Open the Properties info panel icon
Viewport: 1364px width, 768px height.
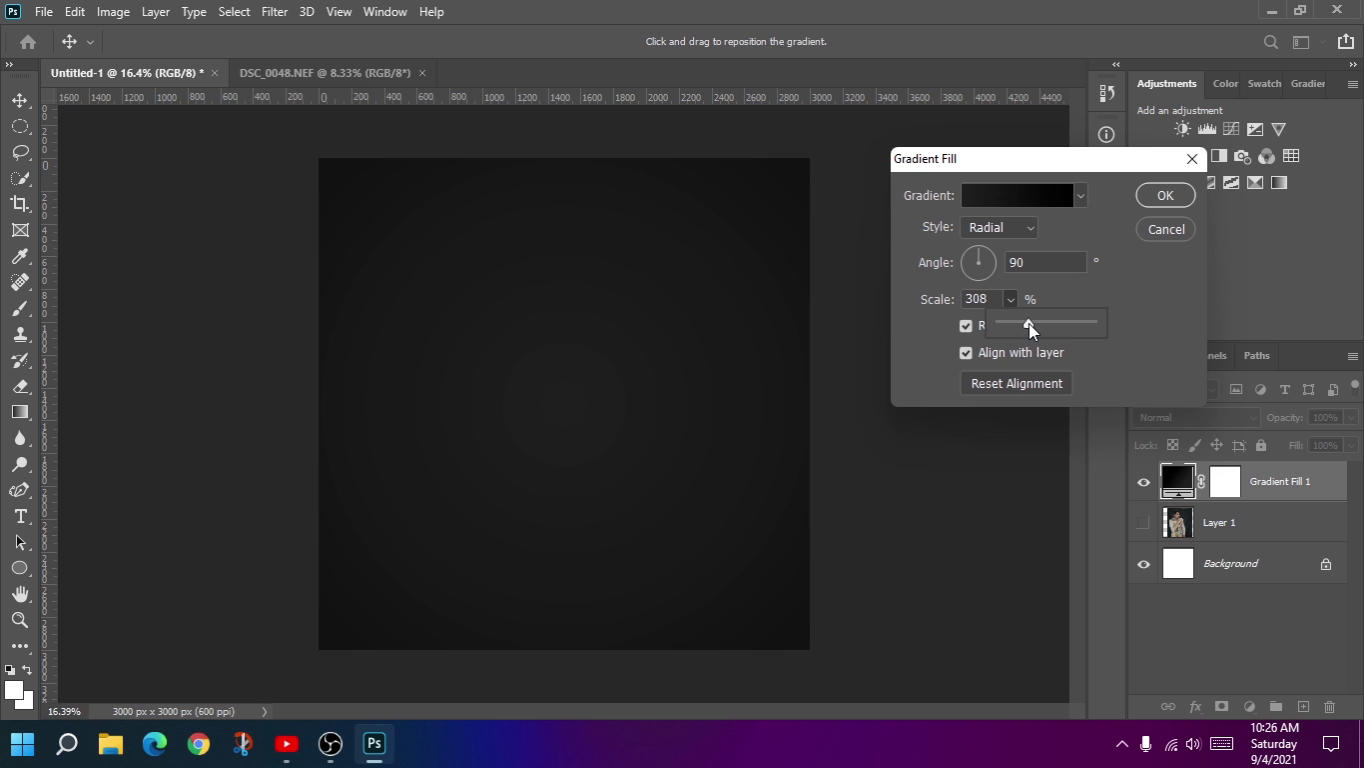point(1106,134)
